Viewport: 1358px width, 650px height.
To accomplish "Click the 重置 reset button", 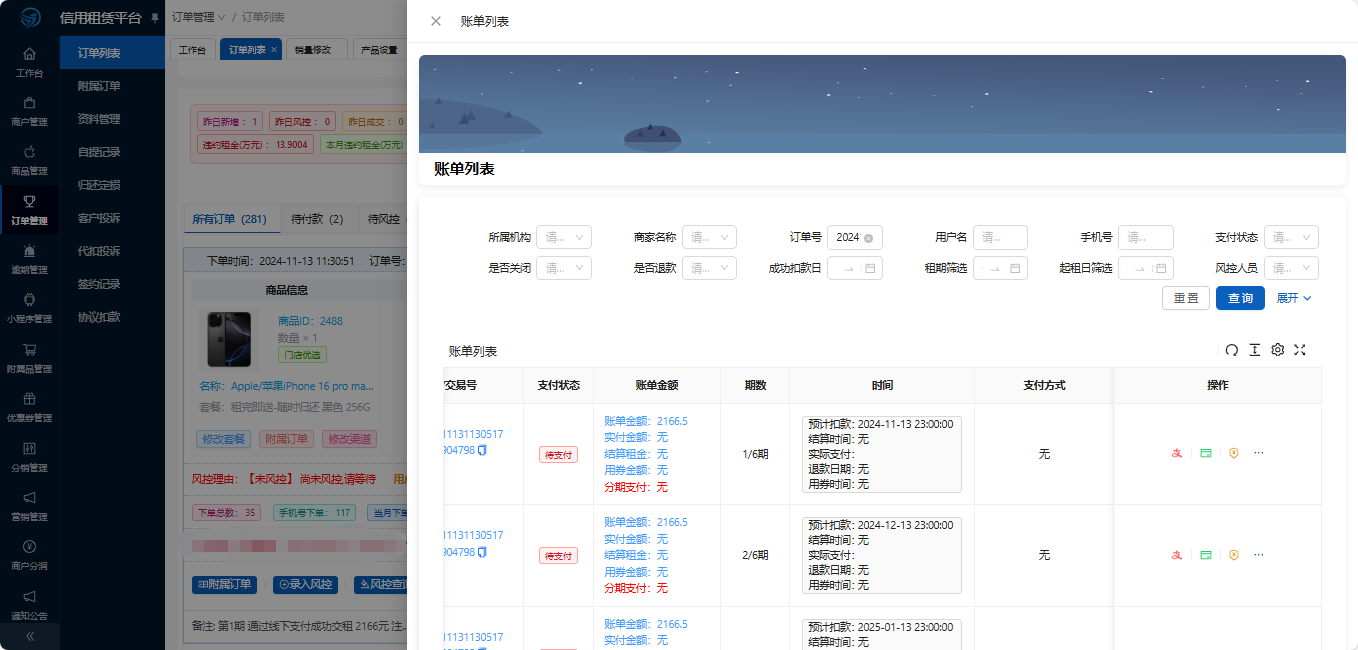I will pos(1186,298).
